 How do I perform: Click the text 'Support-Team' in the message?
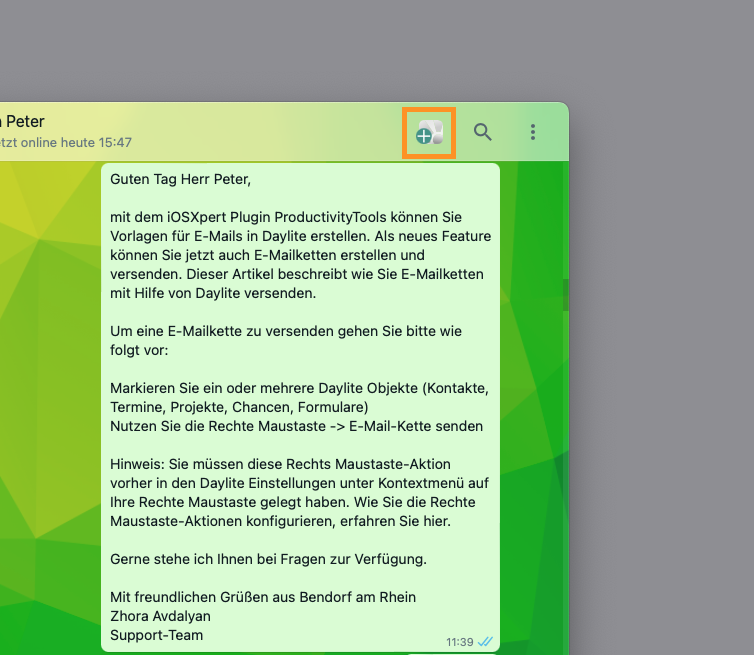[x=156, y=635]
